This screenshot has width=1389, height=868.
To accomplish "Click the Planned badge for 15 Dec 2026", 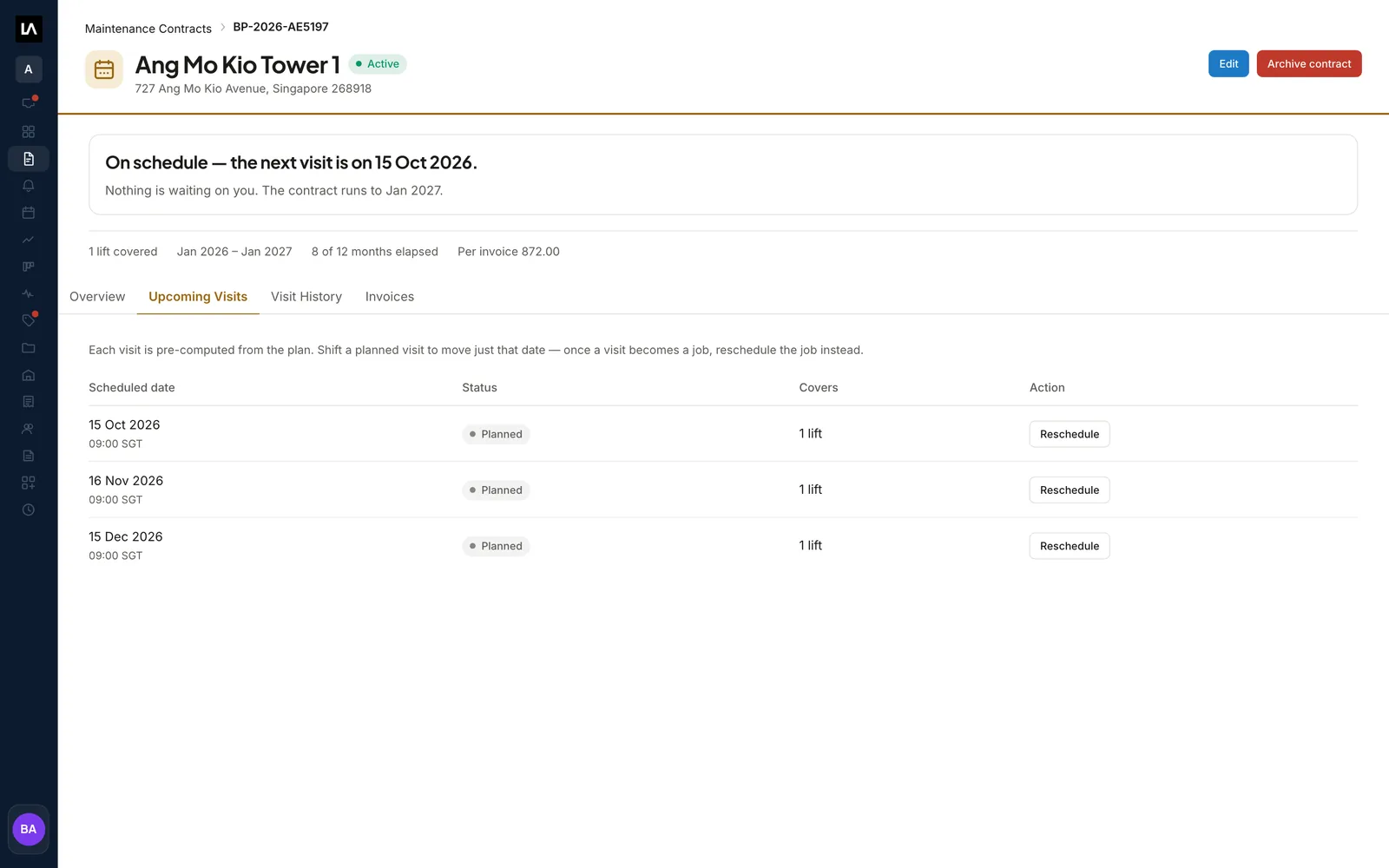I will click(496, 546).
